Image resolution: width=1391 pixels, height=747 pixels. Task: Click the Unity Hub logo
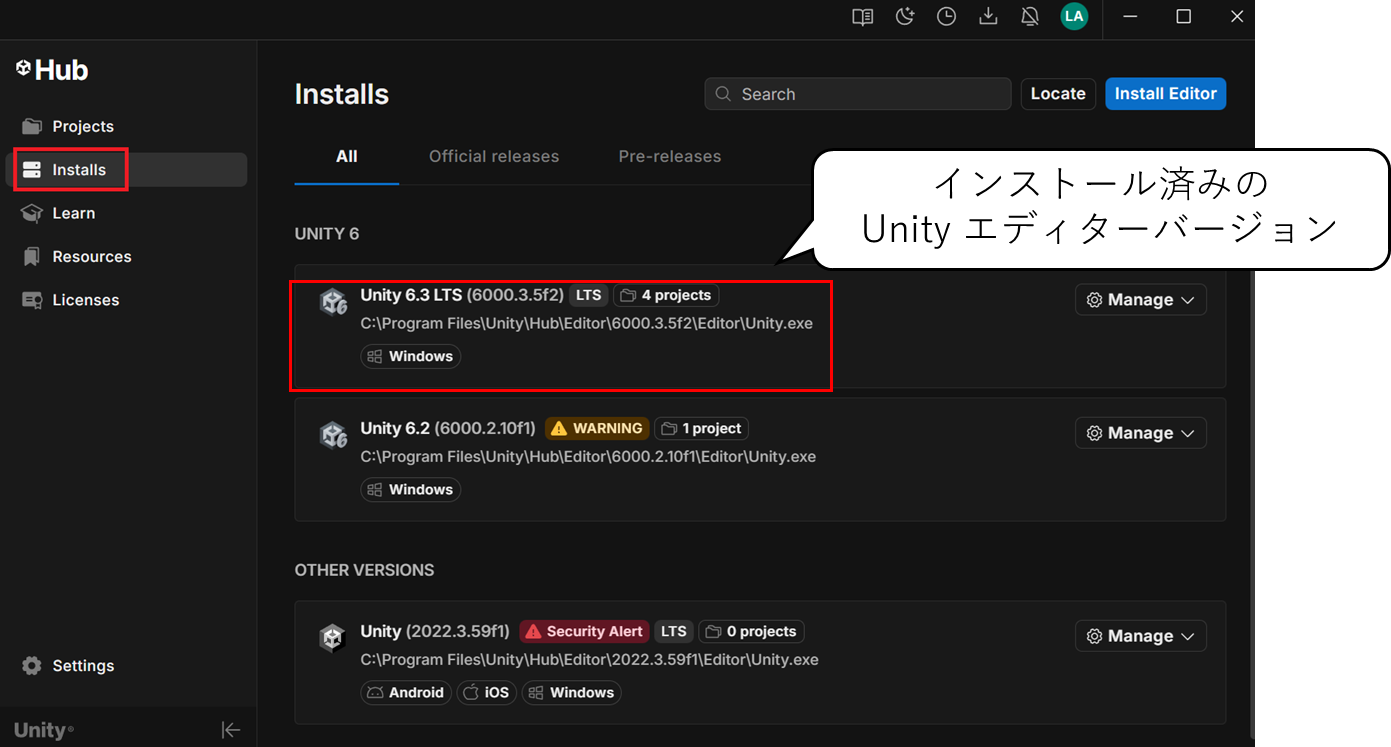click(51, 69)
